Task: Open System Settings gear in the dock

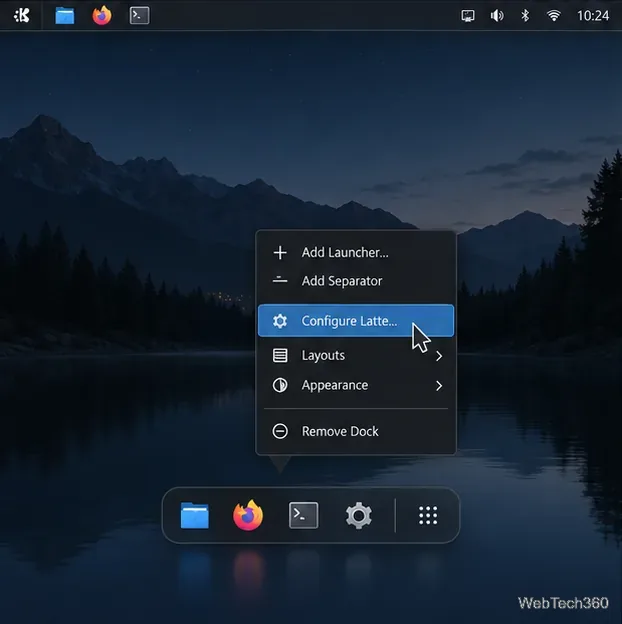Action: (359, 515)
